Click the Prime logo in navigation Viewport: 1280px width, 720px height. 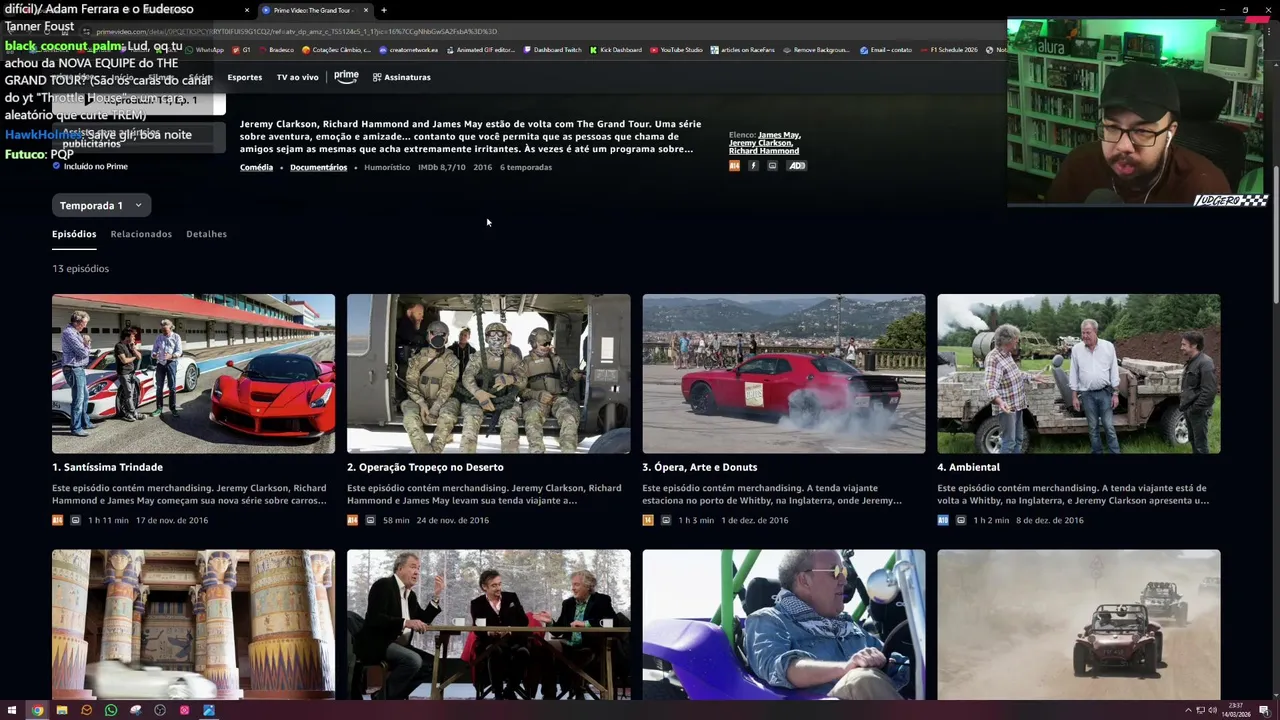[x=346, y=76]
